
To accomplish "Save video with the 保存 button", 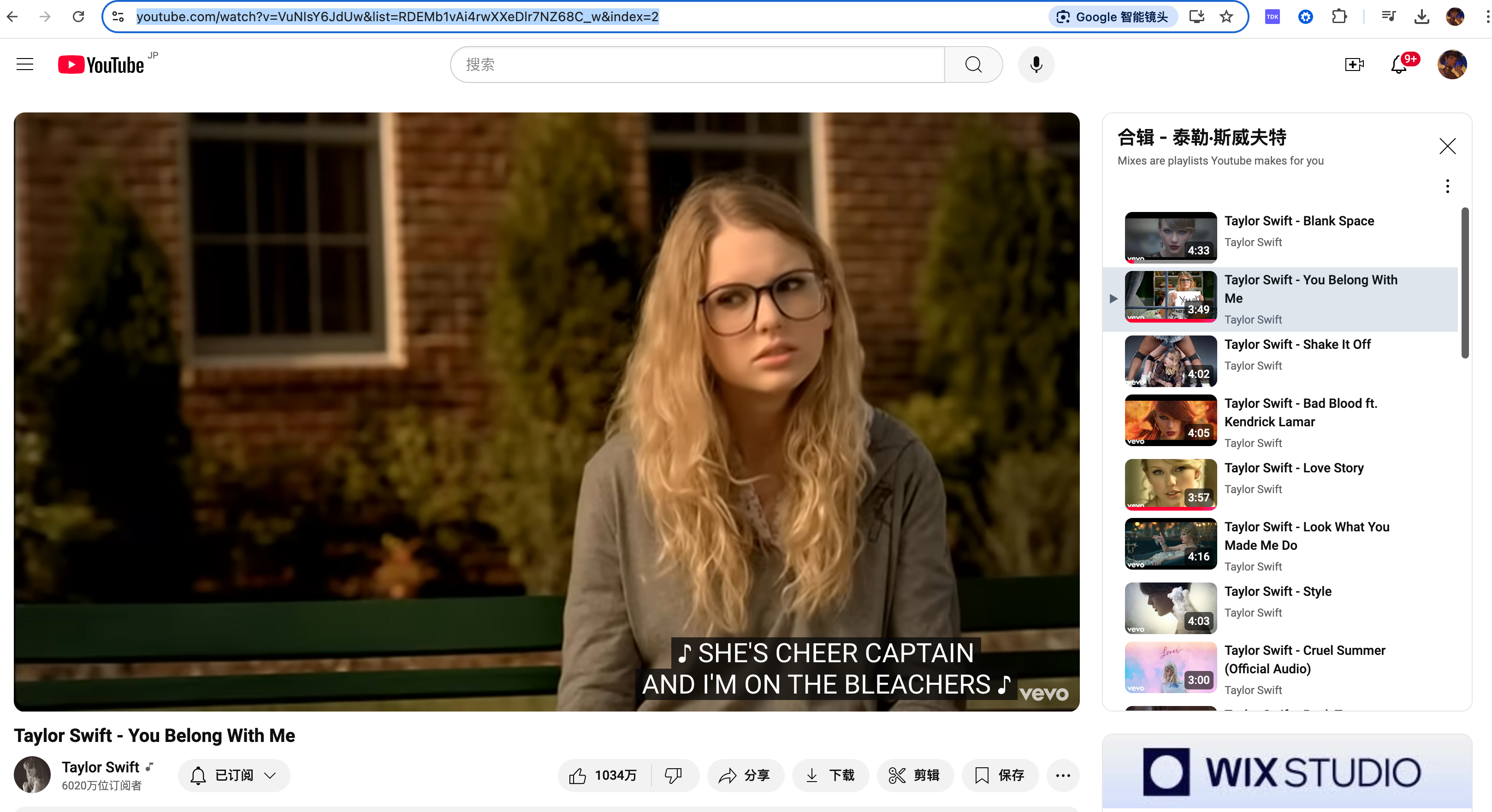I will [1000, 775].
